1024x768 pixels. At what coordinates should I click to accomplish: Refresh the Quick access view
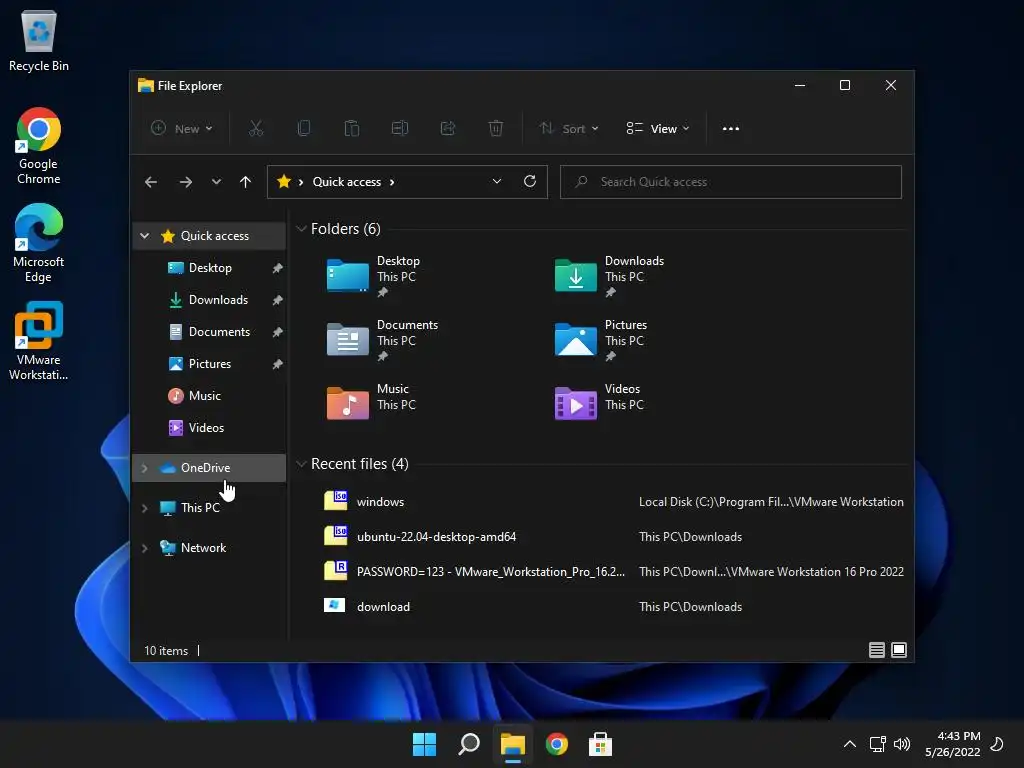click(530, 181)
